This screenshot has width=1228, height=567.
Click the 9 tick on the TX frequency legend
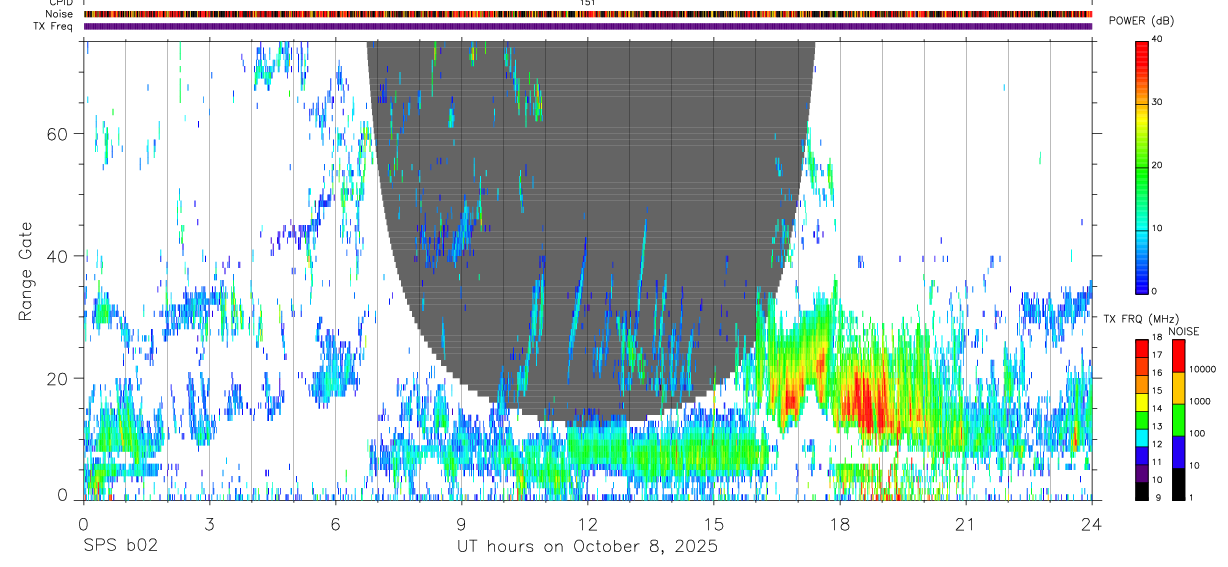coord(1156,497)
